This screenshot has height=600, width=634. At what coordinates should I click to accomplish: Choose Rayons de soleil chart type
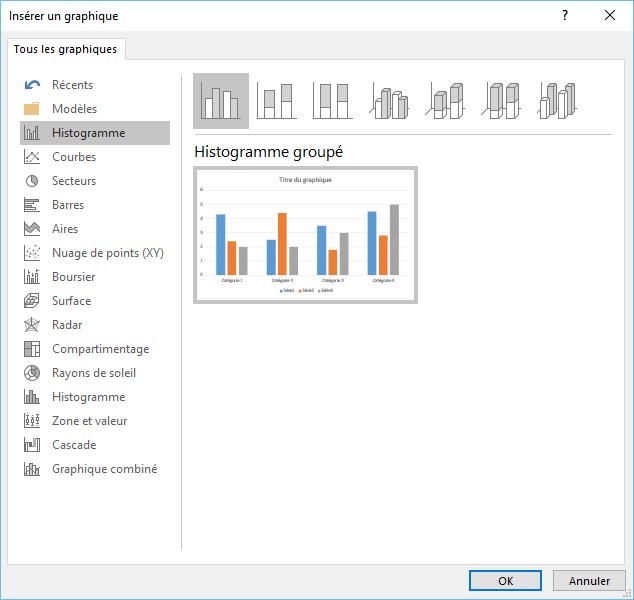[x=94, y=373]
